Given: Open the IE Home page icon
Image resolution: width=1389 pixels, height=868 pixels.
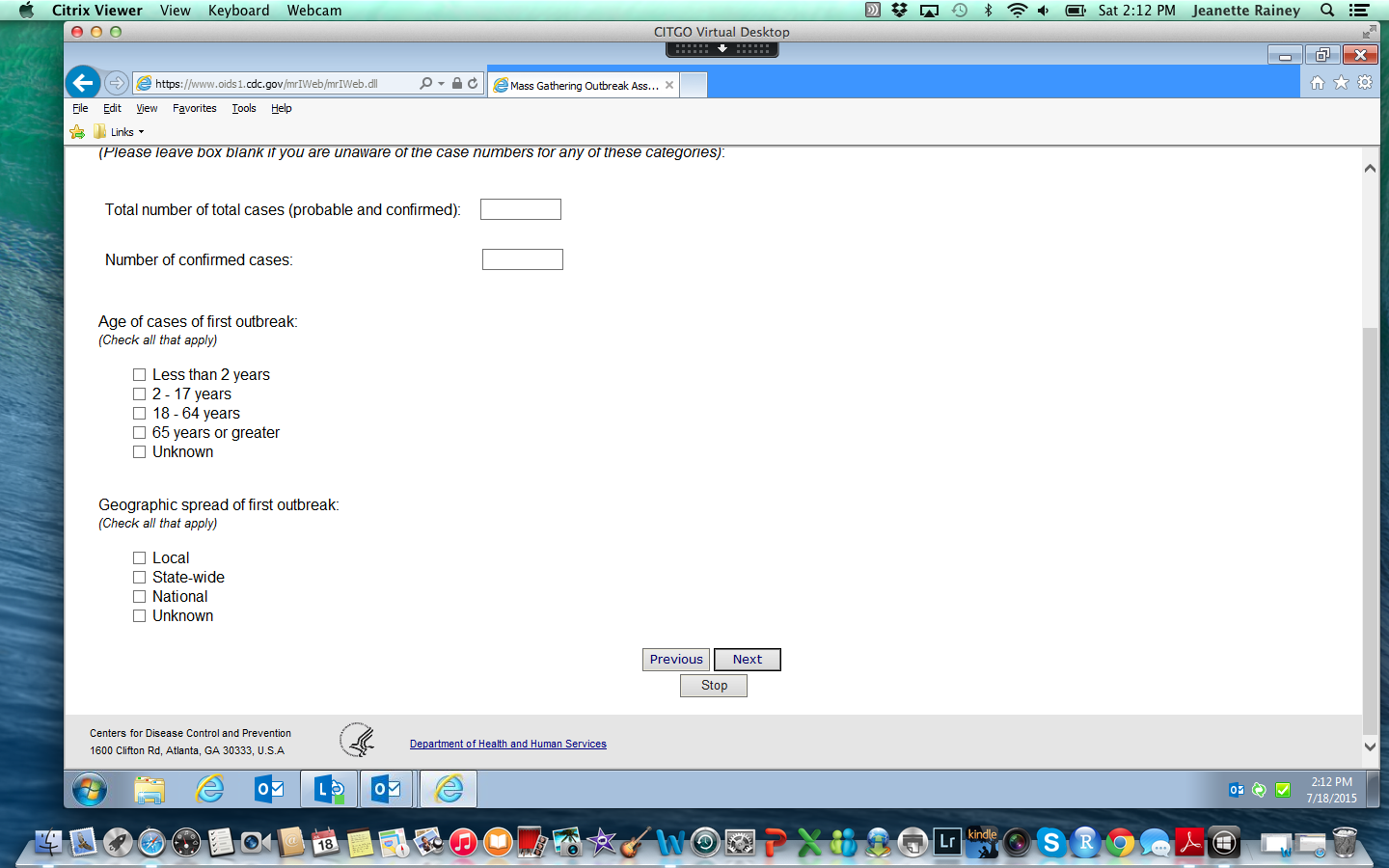Looking at the screenshot, I should point(1318,83).
